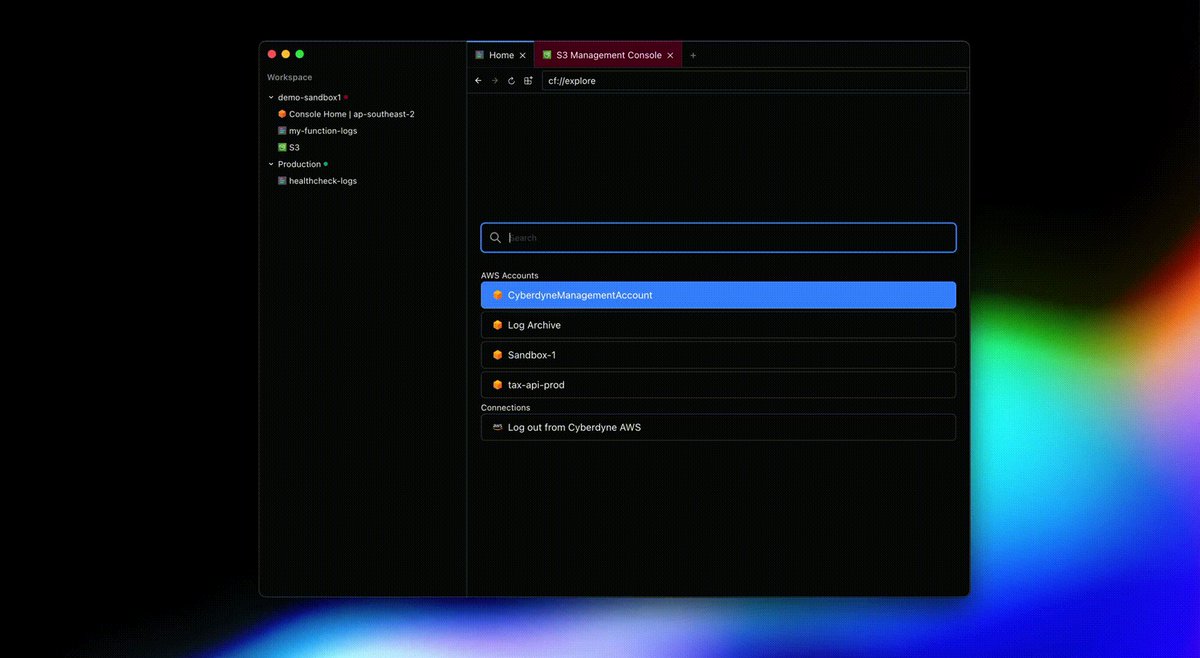Click the Home tab favicon

point(480,55)
